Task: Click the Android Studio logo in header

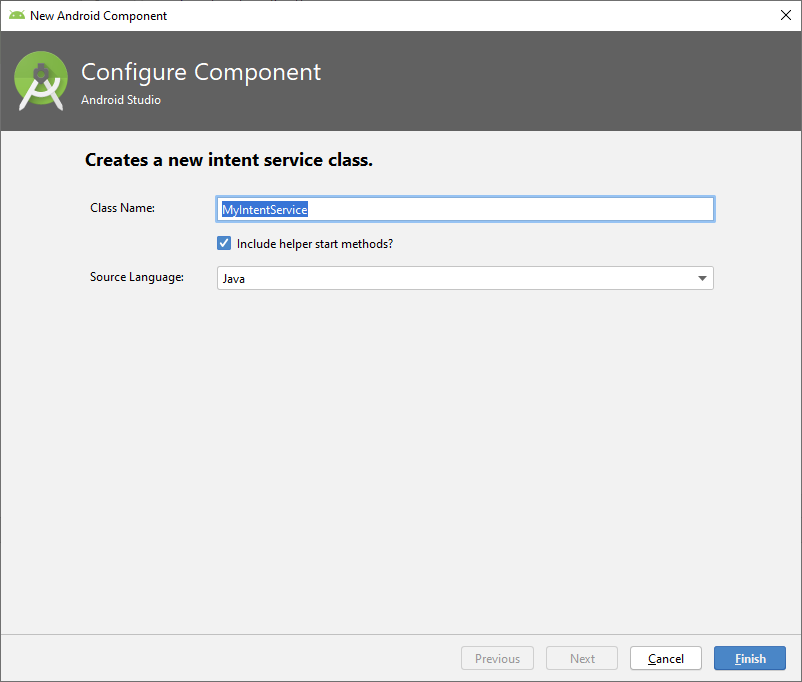Action: click(x=41, y=82)
